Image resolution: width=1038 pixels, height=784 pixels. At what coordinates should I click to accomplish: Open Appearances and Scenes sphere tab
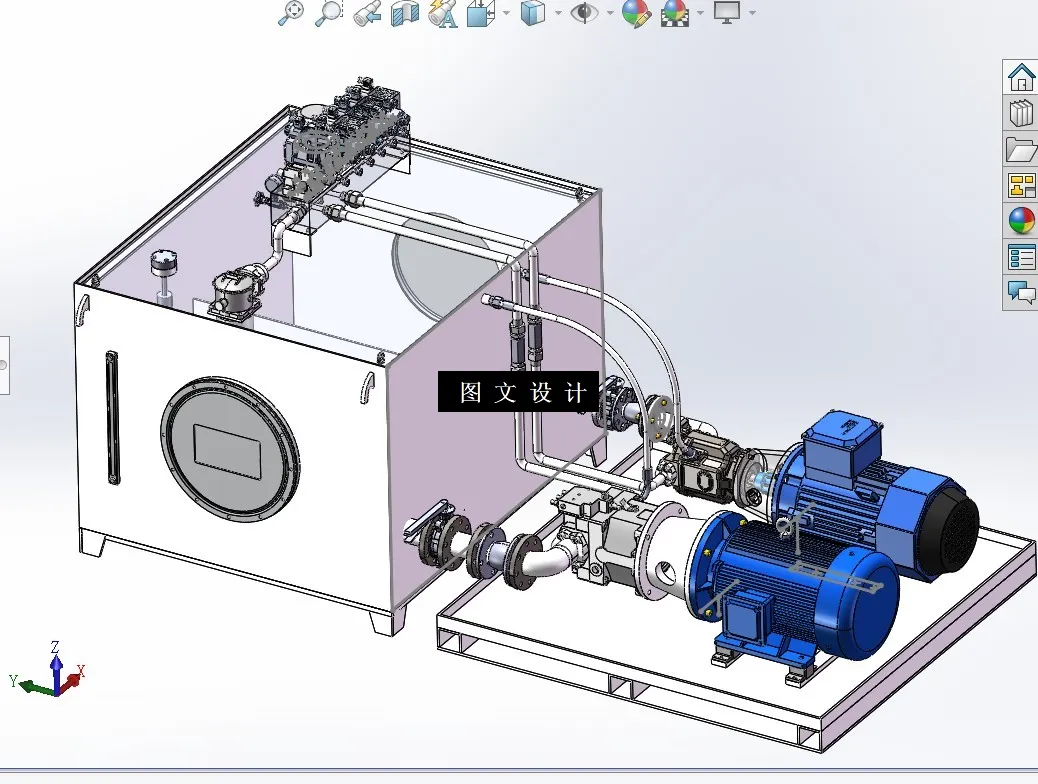click(x=1021, y=220)
